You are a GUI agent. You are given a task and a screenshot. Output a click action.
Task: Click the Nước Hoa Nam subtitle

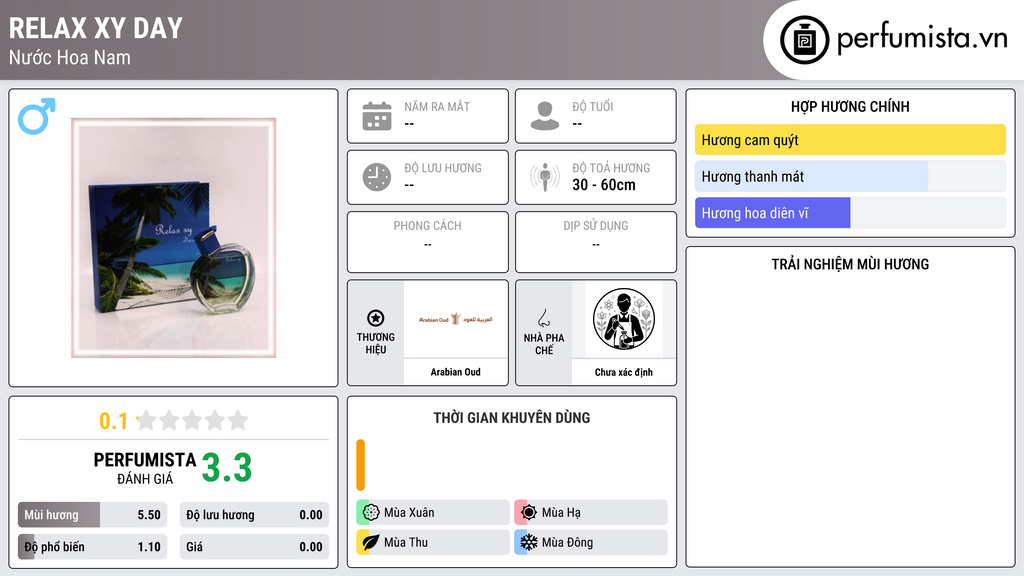pos(70,57)
